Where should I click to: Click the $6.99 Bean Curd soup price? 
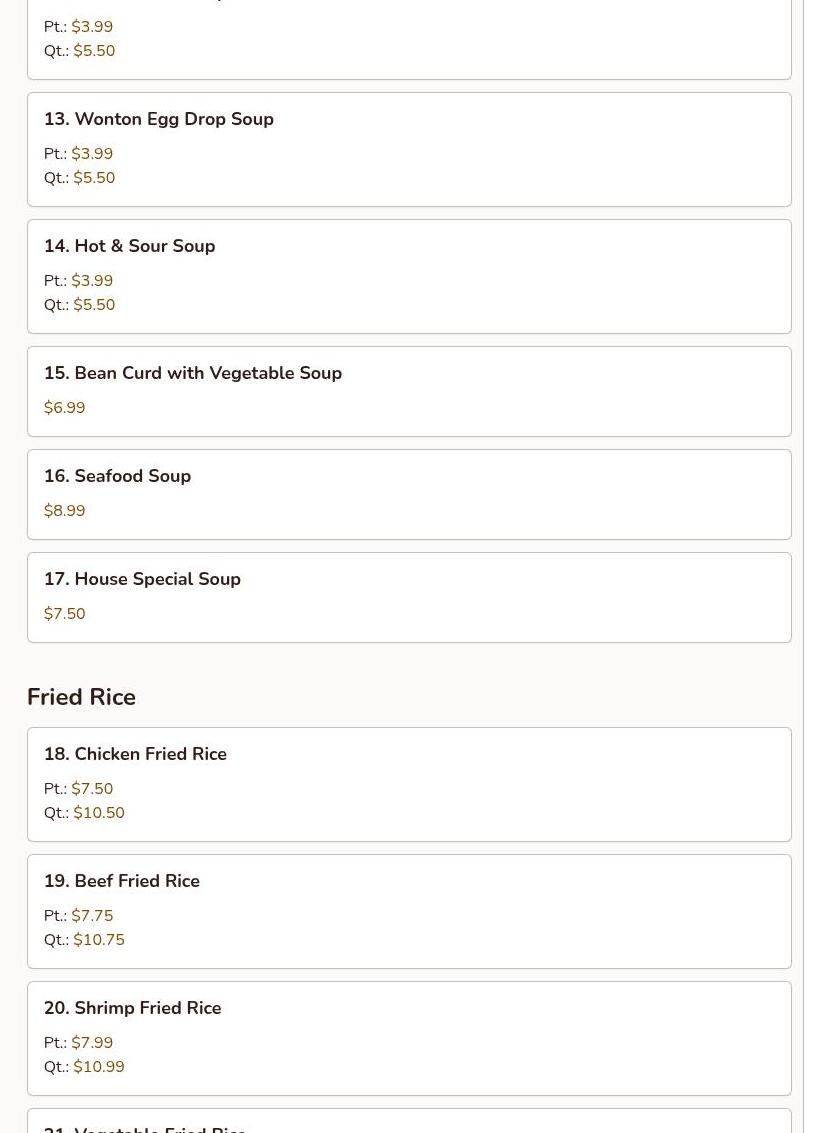point(65,408)
